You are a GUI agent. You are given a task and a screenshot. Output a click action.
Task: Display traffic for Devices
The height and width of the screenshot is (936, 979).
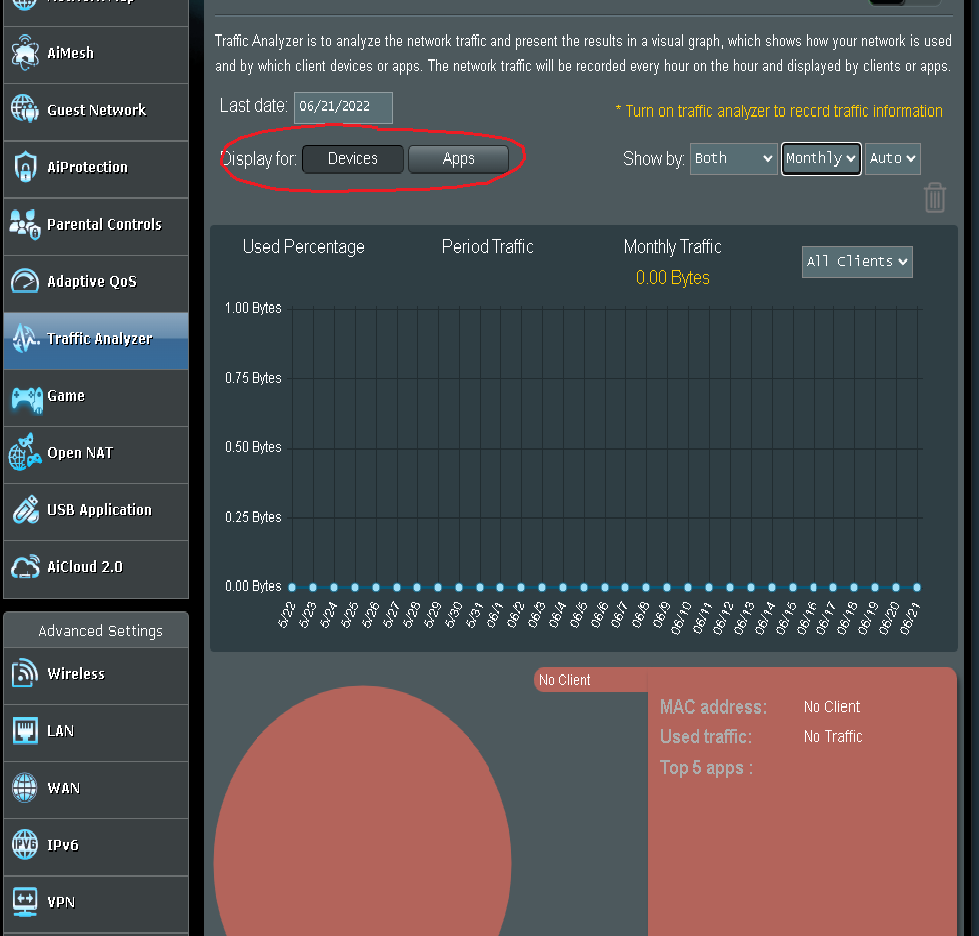point(353,159)
